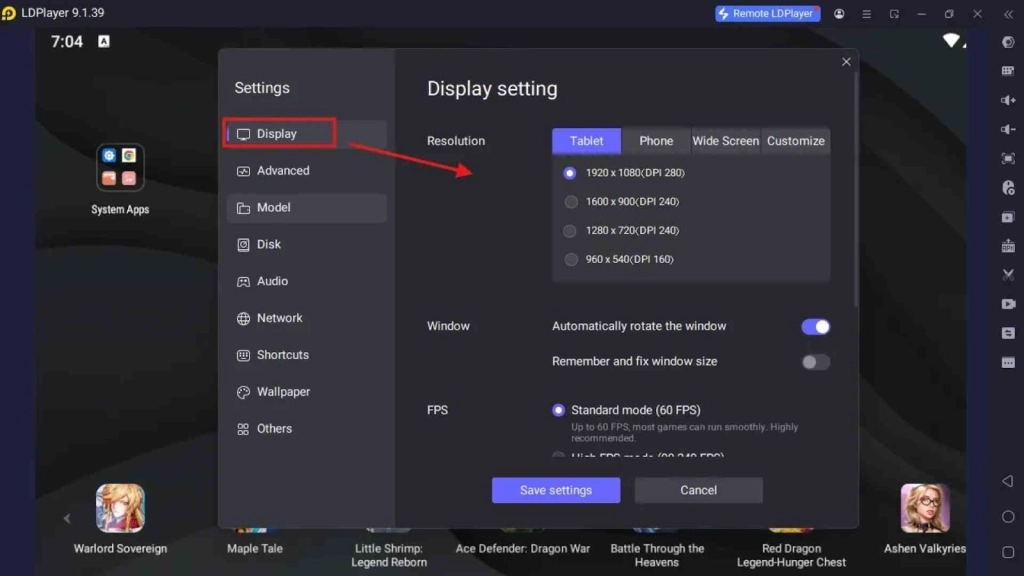Screen dimensions: 1024x576
Task: Switch to the Phone resolution tab
Action: coord(656,141)
